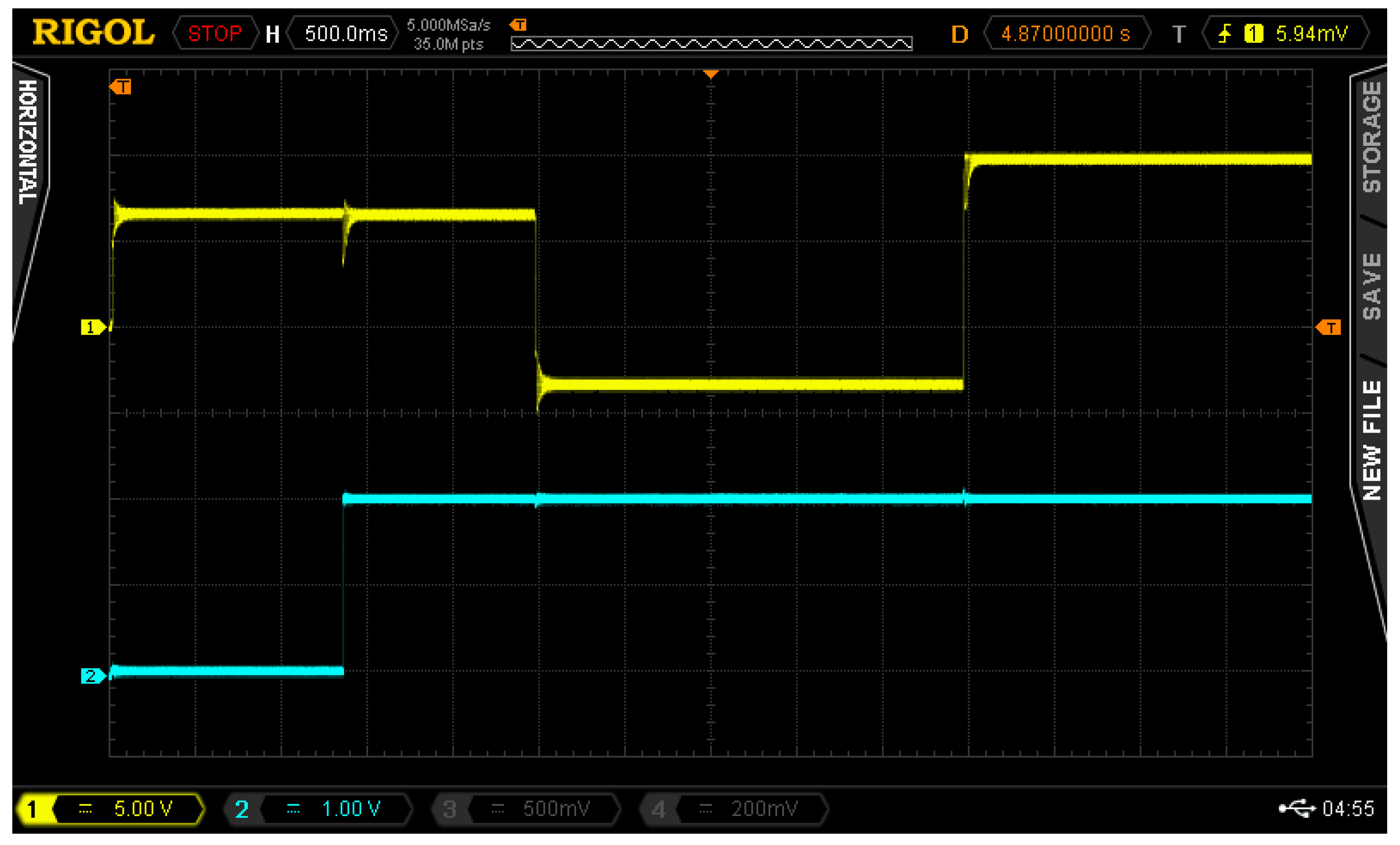Select the 4.87000000 s delay value
The height and width of the screenshot is (845, 1400).
tap(1065, 34)
